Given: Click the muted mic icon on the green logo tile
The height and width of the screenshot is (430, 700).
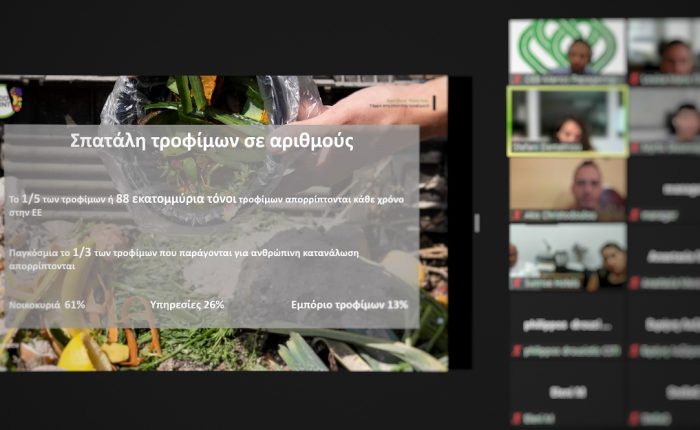Looking at the screenshot, I should pyautogui.click(x=517, y=79).
